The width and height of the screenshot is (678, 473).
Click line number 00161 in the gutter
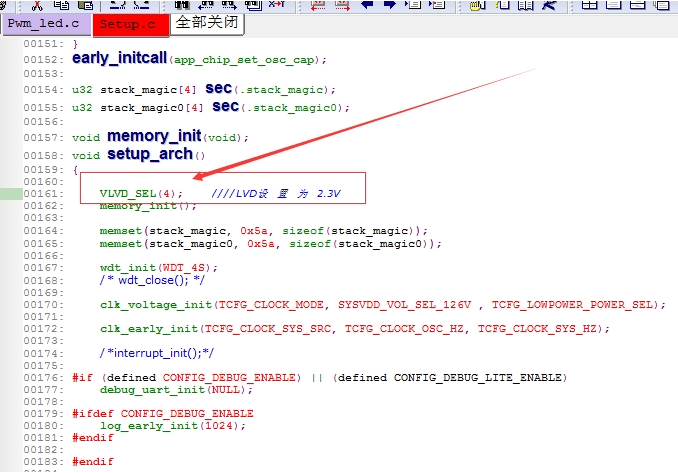[x=43, y=193]
